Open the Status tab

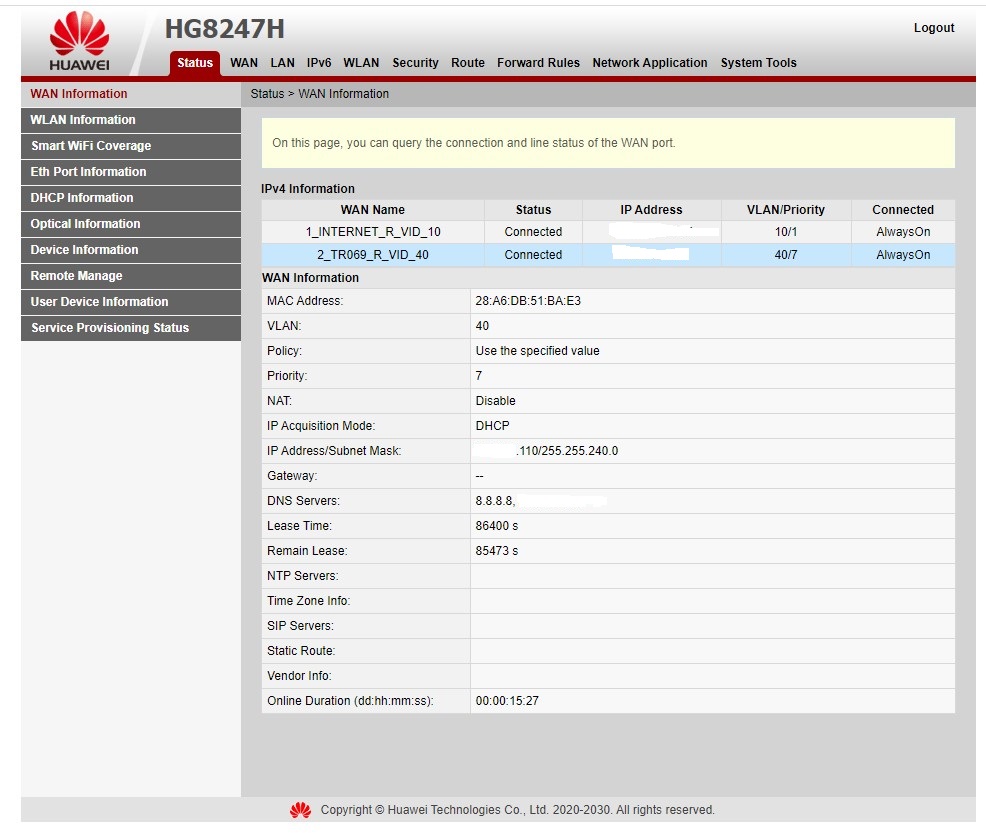(195, 63)
